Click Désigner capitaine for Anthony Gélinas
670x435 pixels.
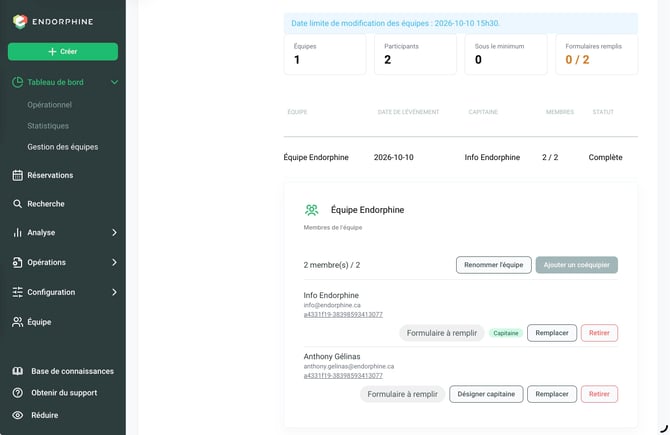tap(486, 394)
